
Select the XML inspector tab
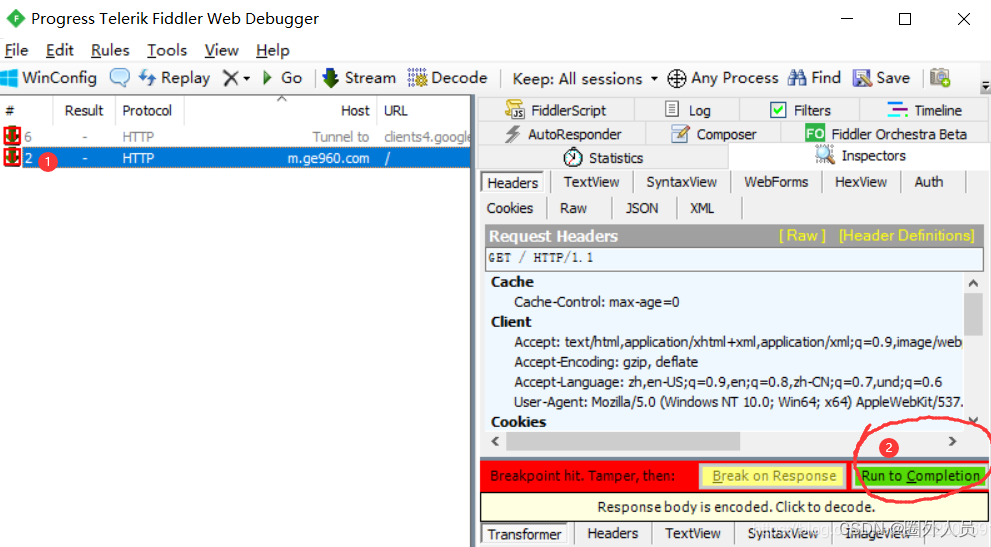pyautogui.click(x=702, y=208)
